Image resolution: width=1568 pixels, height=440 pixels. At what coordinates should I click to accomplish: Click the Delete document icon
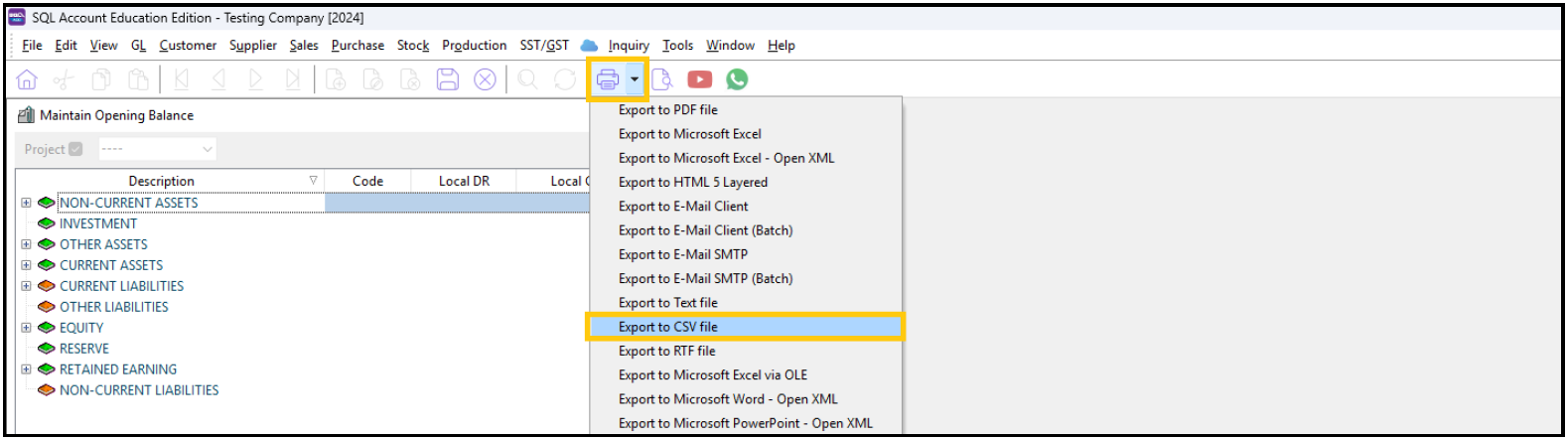(x=410, y=79)
